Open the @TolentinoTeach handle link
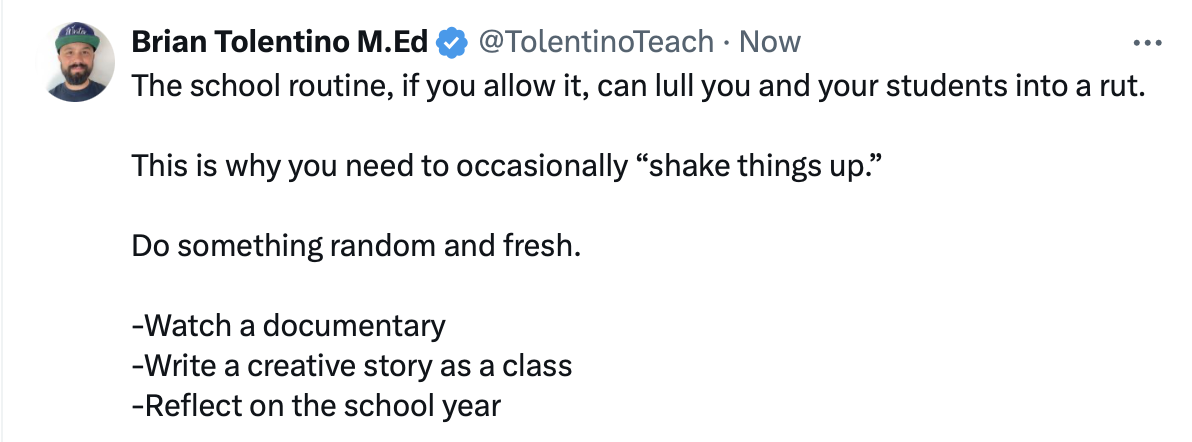 [x=597, y=42]
